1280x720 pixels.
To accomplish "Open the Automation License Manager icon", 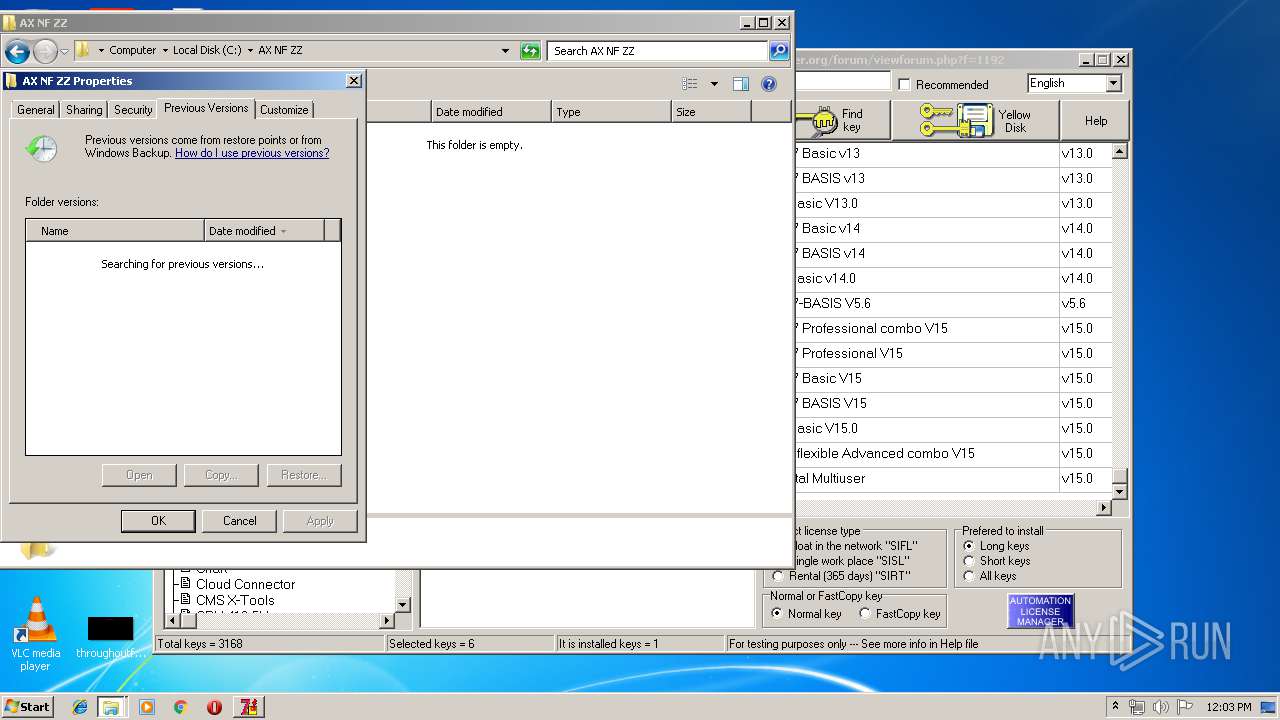I will tap(1040, 611).
